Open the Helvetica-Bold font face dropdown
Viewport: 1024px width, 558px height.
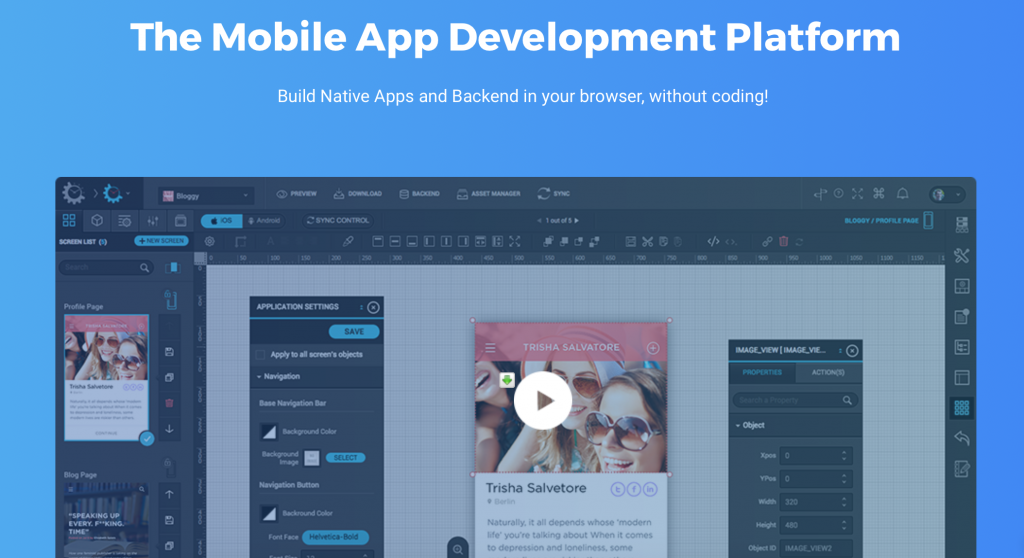click(x=335, y=537)
